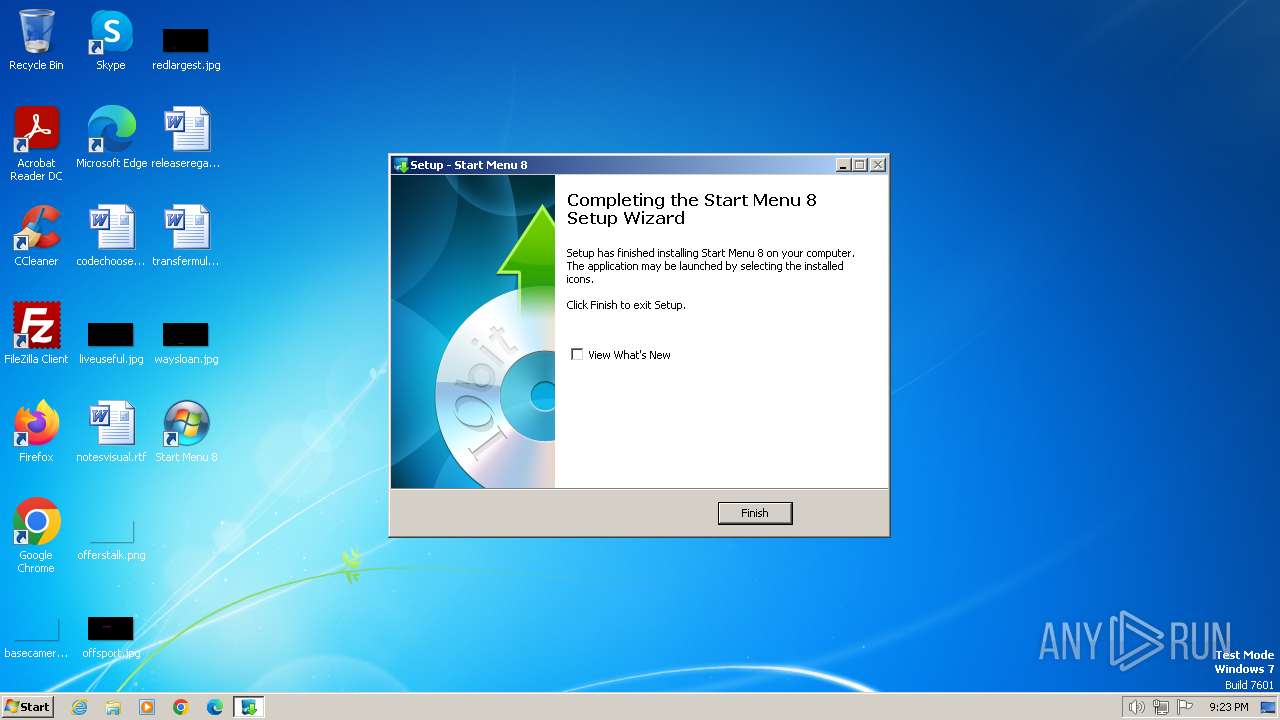The width and height of the screenshot is (1280, 720).
Task: Launch FileZilla Client desktop shortcut
Action: point(36,334)
